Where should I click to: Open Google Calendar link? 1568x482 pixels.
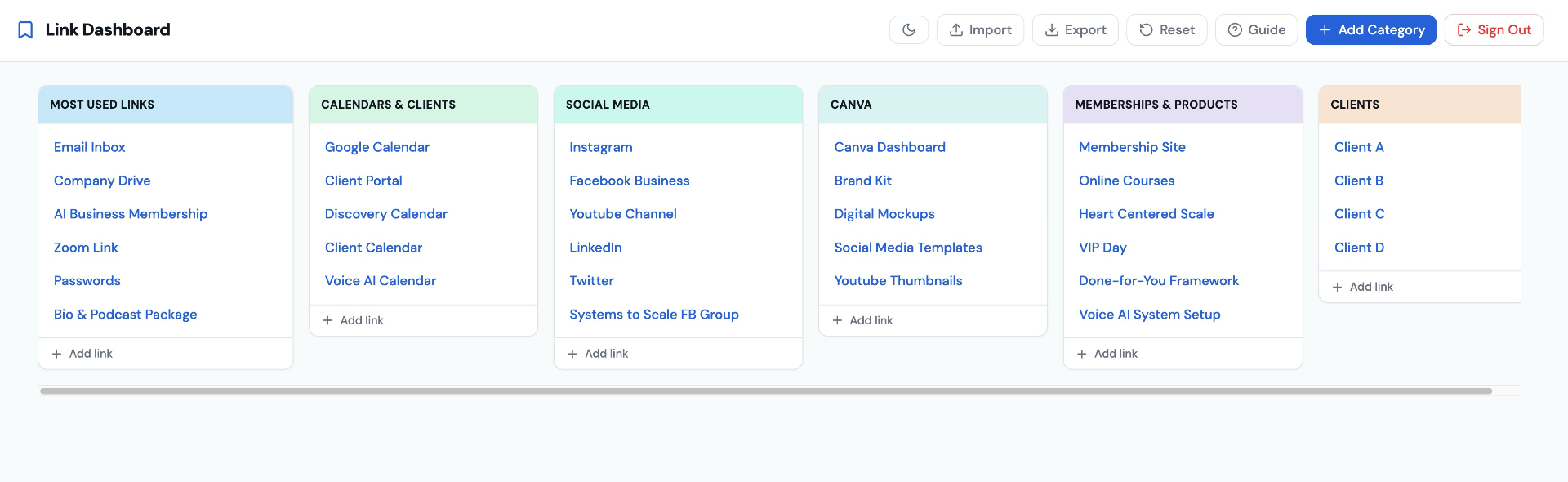[377, 147]
